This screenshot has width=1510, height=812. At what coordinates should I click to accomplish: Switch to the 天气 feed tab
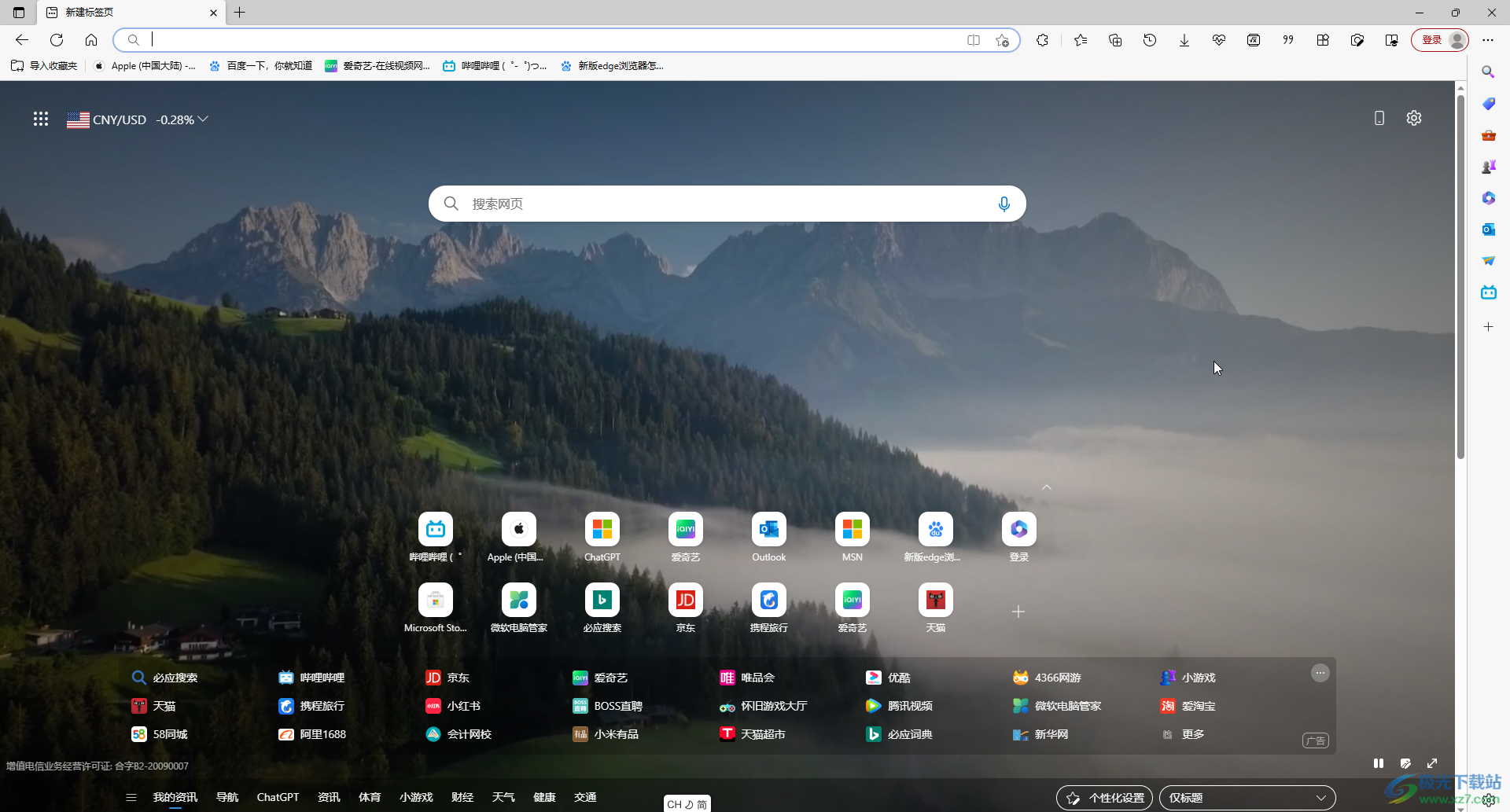tap(503, 797)
